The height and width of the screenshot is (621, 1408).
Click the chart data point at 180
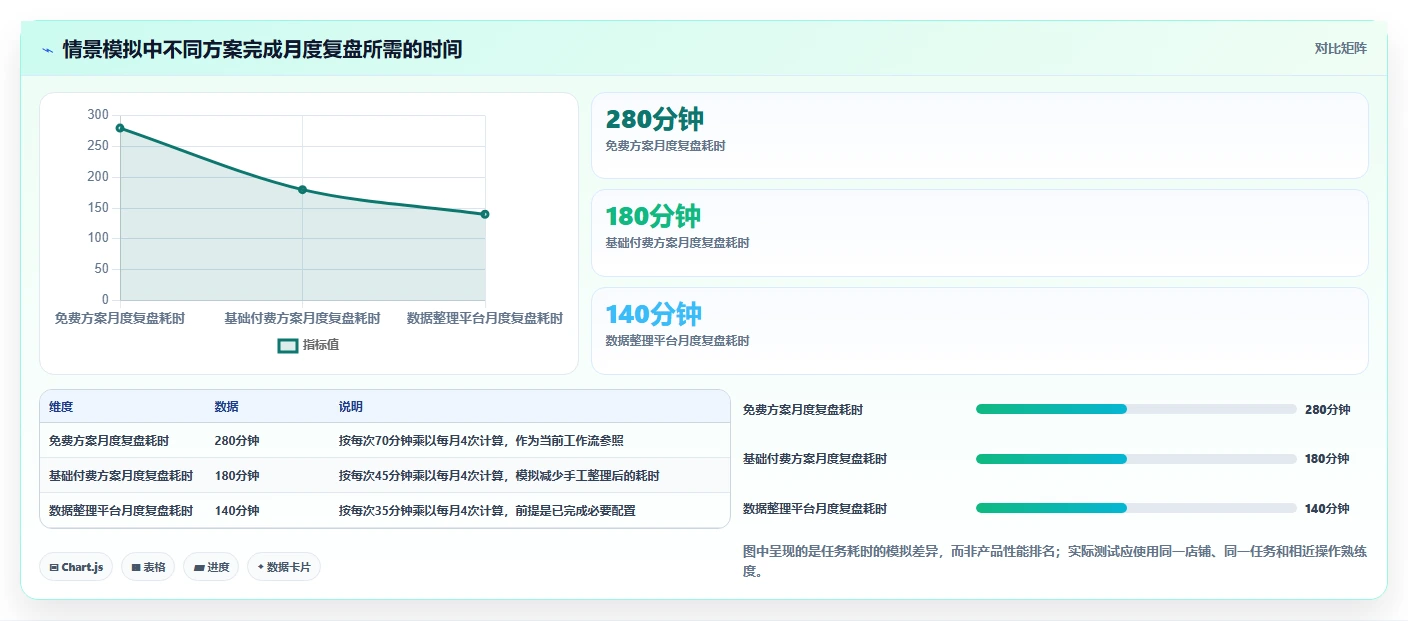(302, 190)
